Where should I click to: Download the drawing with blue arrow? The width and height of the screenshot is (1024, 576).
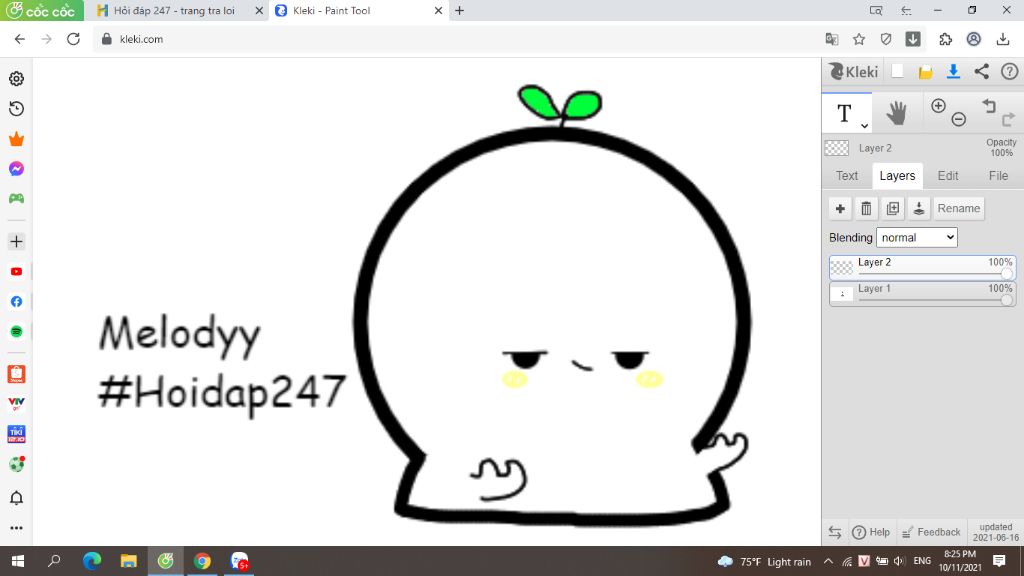(x=953, y=71)
